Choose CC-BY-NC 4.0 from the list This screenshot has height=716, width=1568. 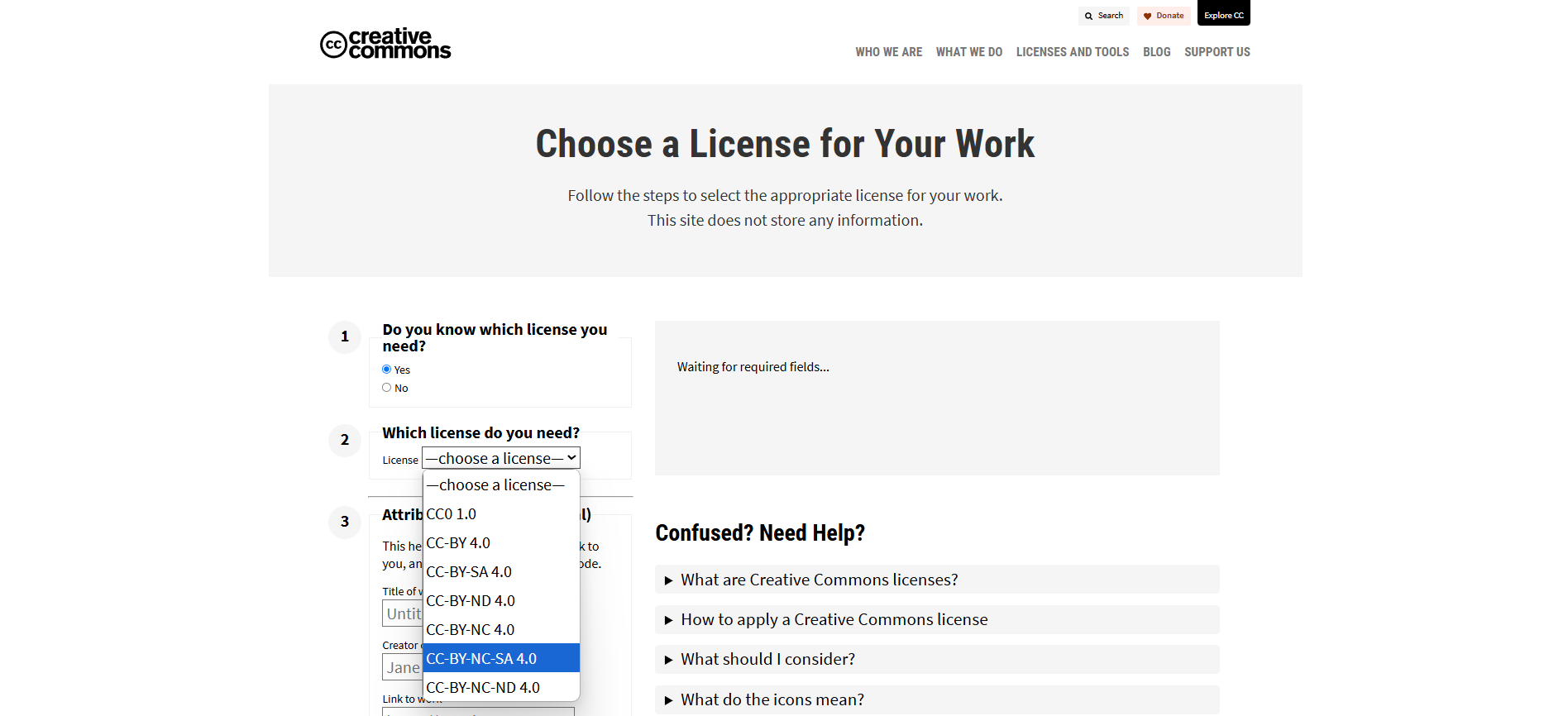click(x=501, y=629)
